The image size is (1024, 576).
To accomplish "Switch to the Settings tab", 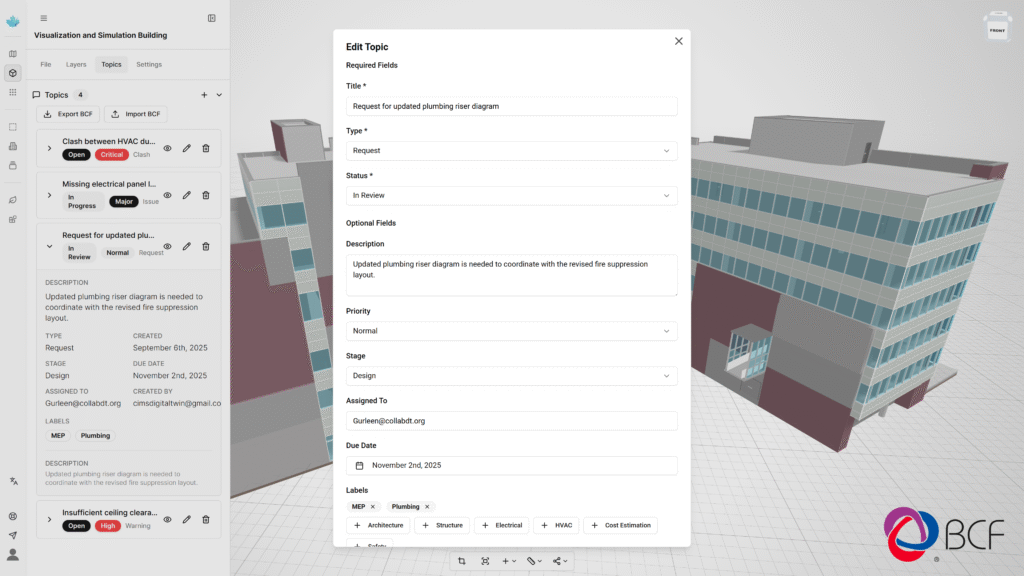I will (148, 63).
